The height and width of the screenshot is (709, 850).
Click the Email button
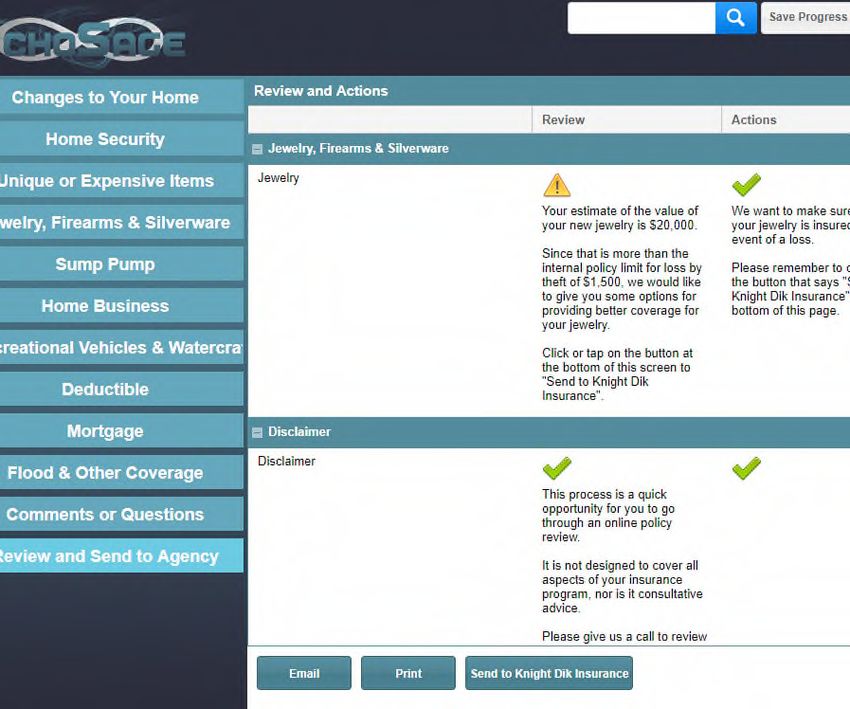[x=304, y=673]
